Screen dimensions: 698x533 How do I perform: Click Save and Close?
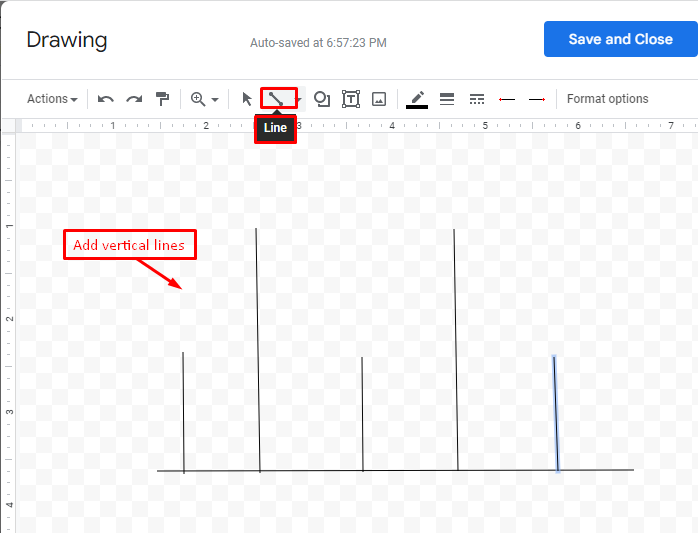click(x=621, y=39)
